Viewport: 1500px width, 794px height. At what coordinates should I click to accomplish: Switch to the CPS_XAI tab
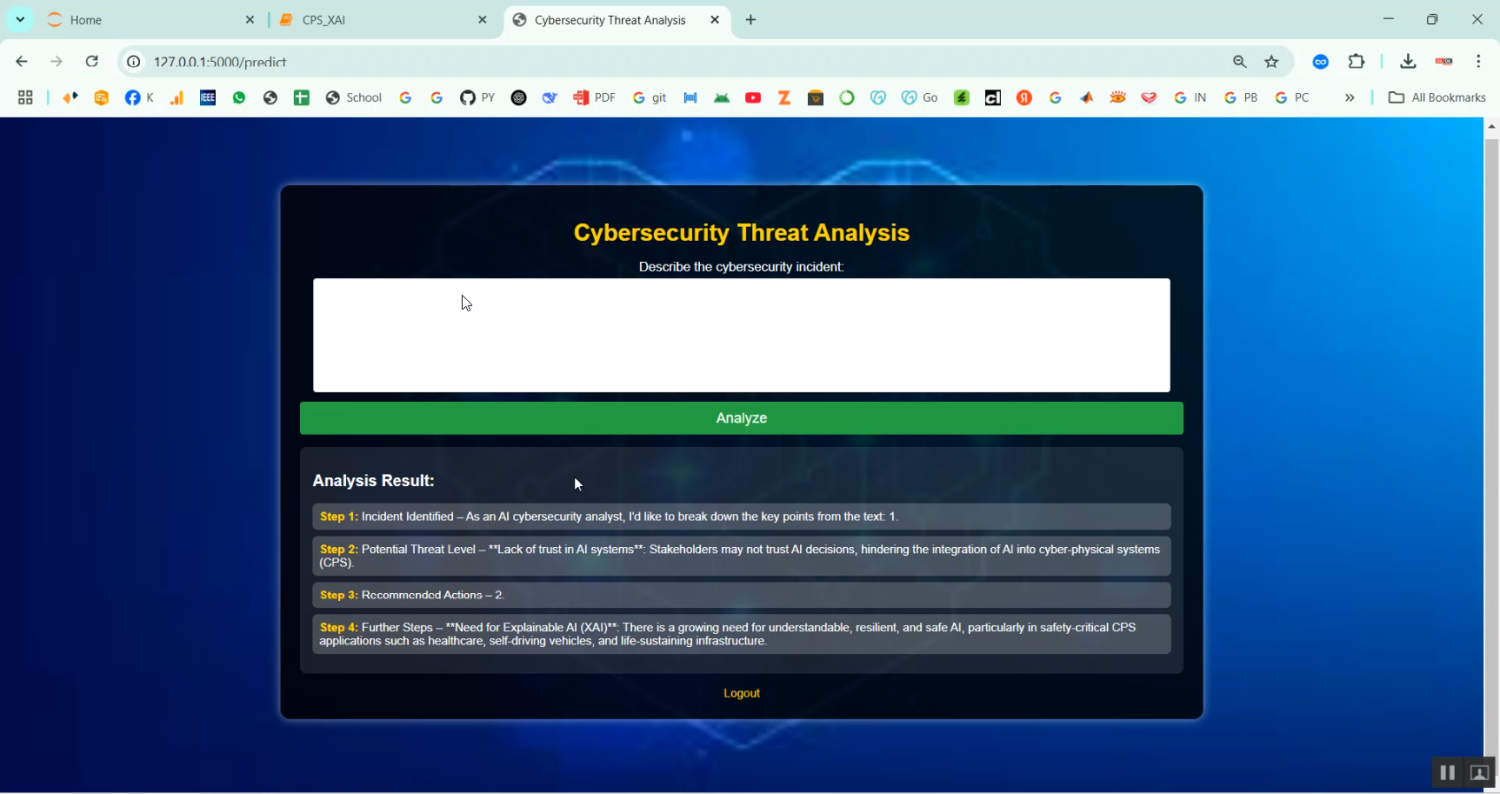point(380,20)
